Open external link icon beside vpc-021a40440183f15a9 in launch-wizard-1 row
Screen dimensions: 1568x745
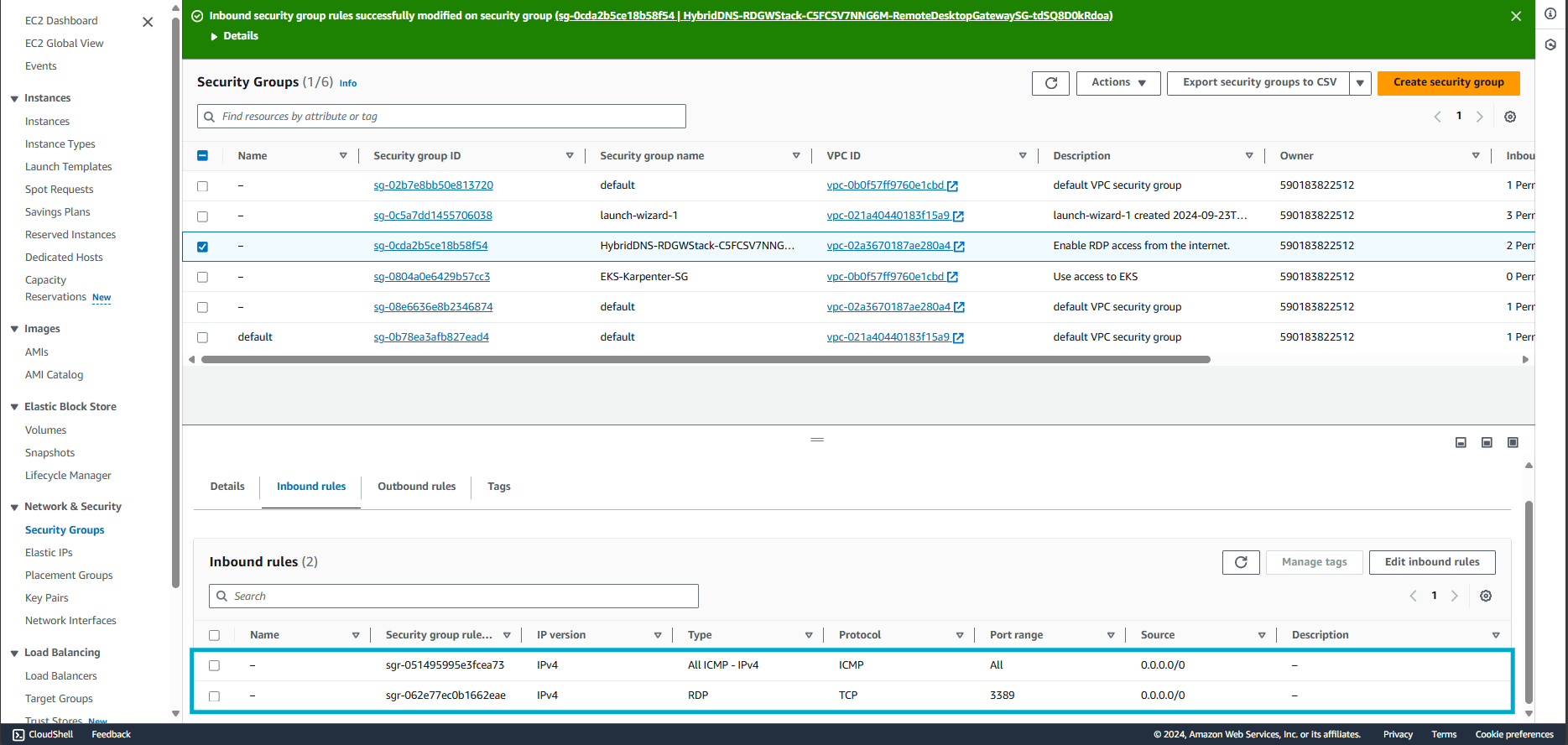[x=958, y=216]
